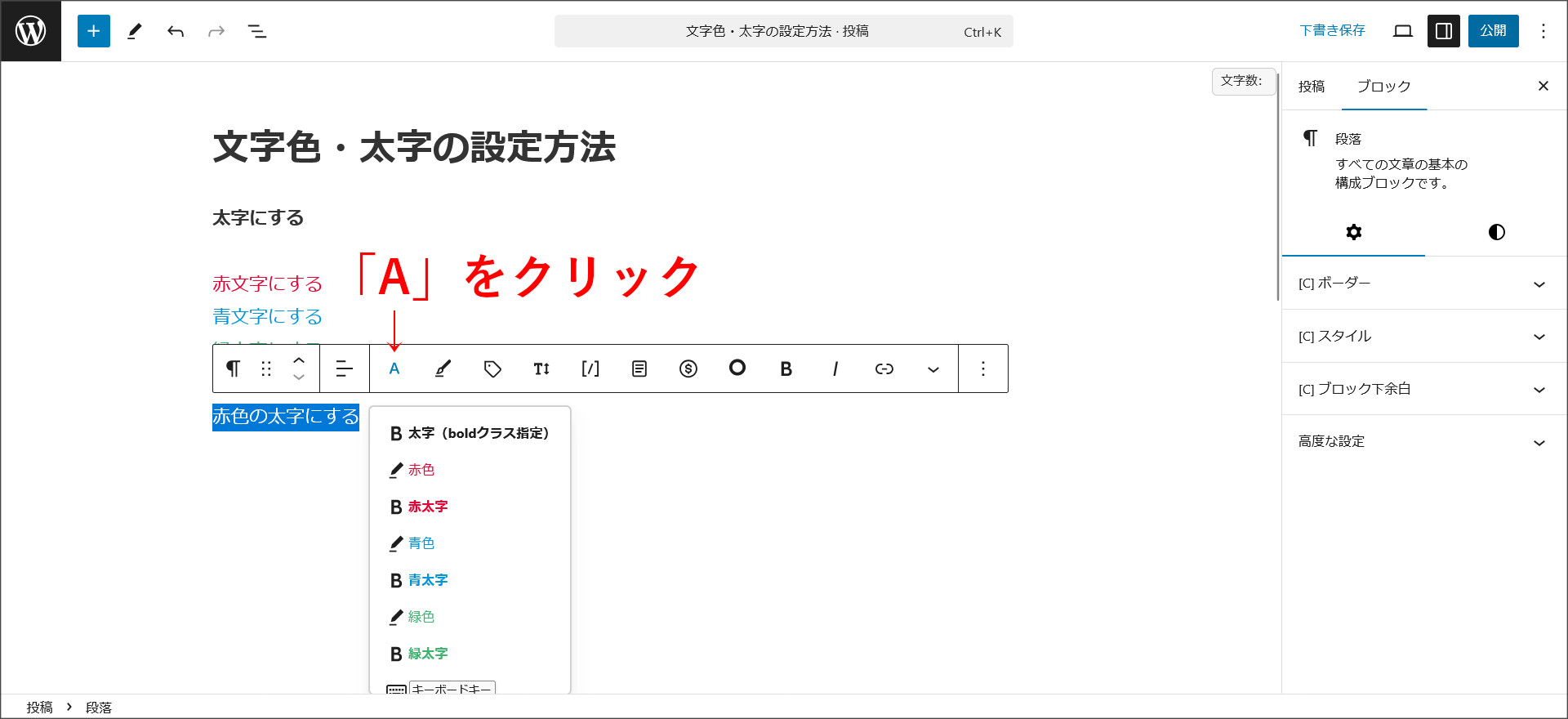Open the block inserter plus button
1568x719 pixels.
pyautogui.click(x=94, y=31)
